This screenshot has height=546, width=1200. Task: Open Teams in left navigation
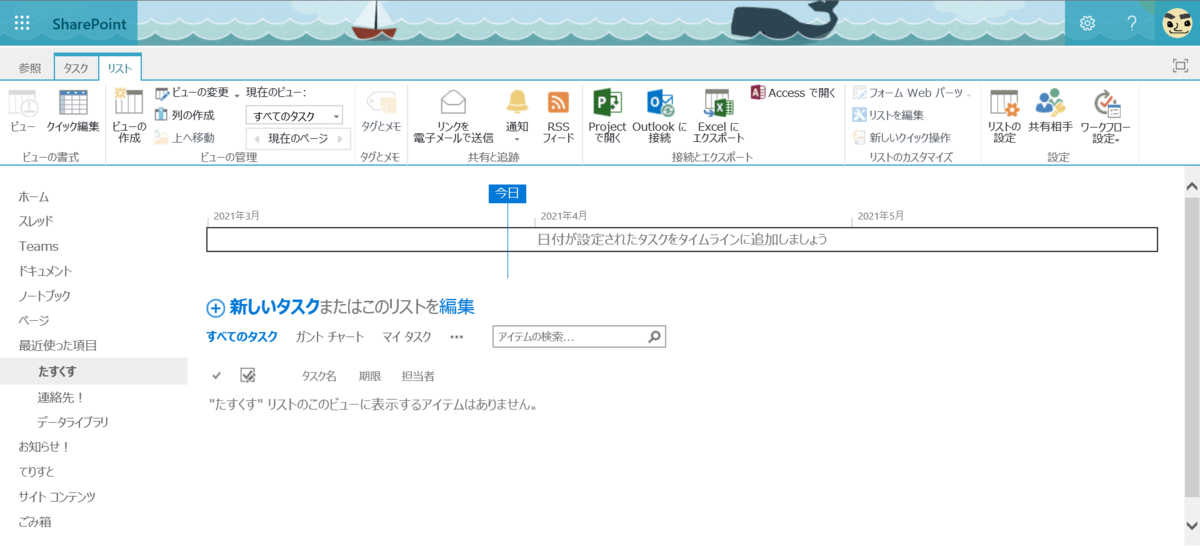point(38,246)
